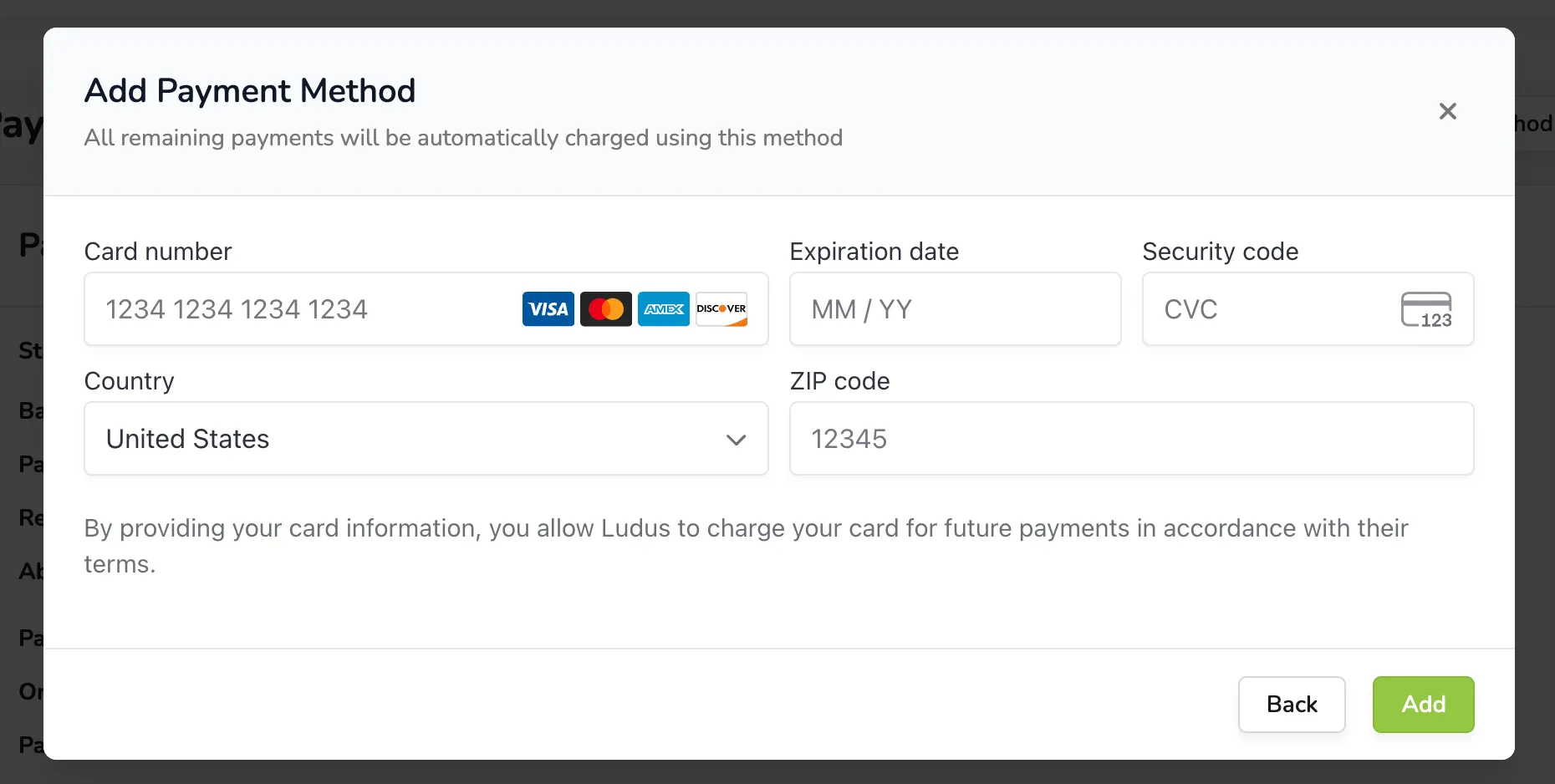Open the Country dropdown showing United States
The height and width of the screenshot is (784, 1555).
click(x=426, y=439)
